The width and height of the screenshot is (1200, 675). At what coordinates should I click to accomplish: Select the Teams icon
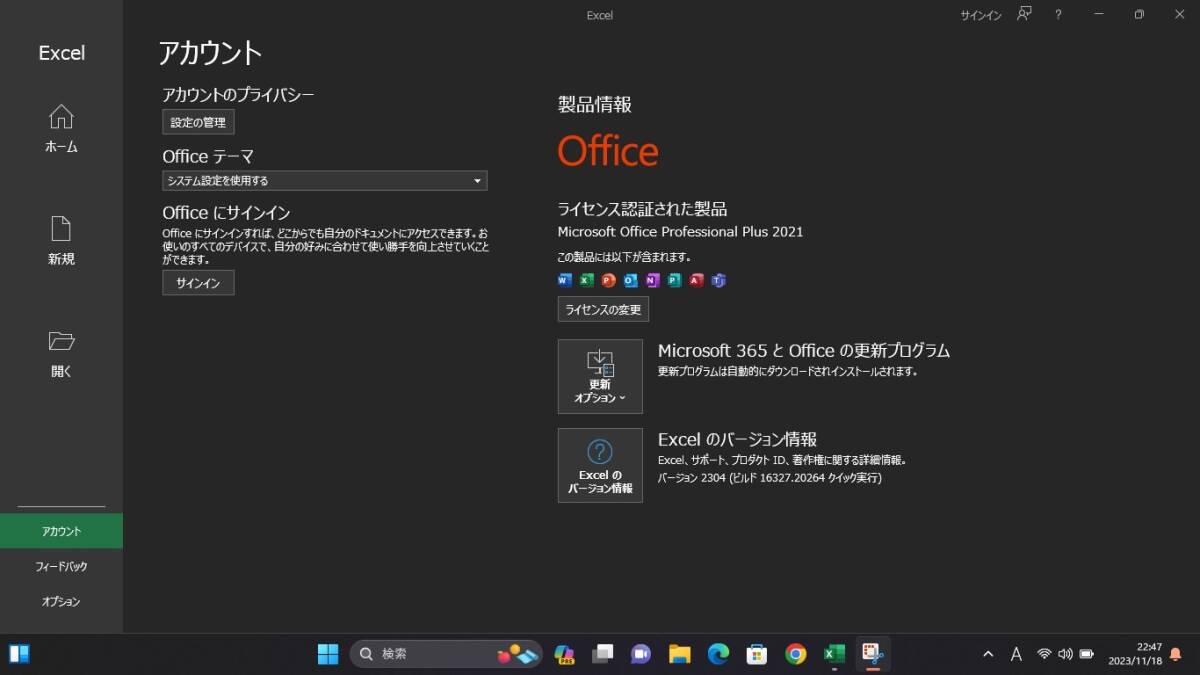coord(718,280)
